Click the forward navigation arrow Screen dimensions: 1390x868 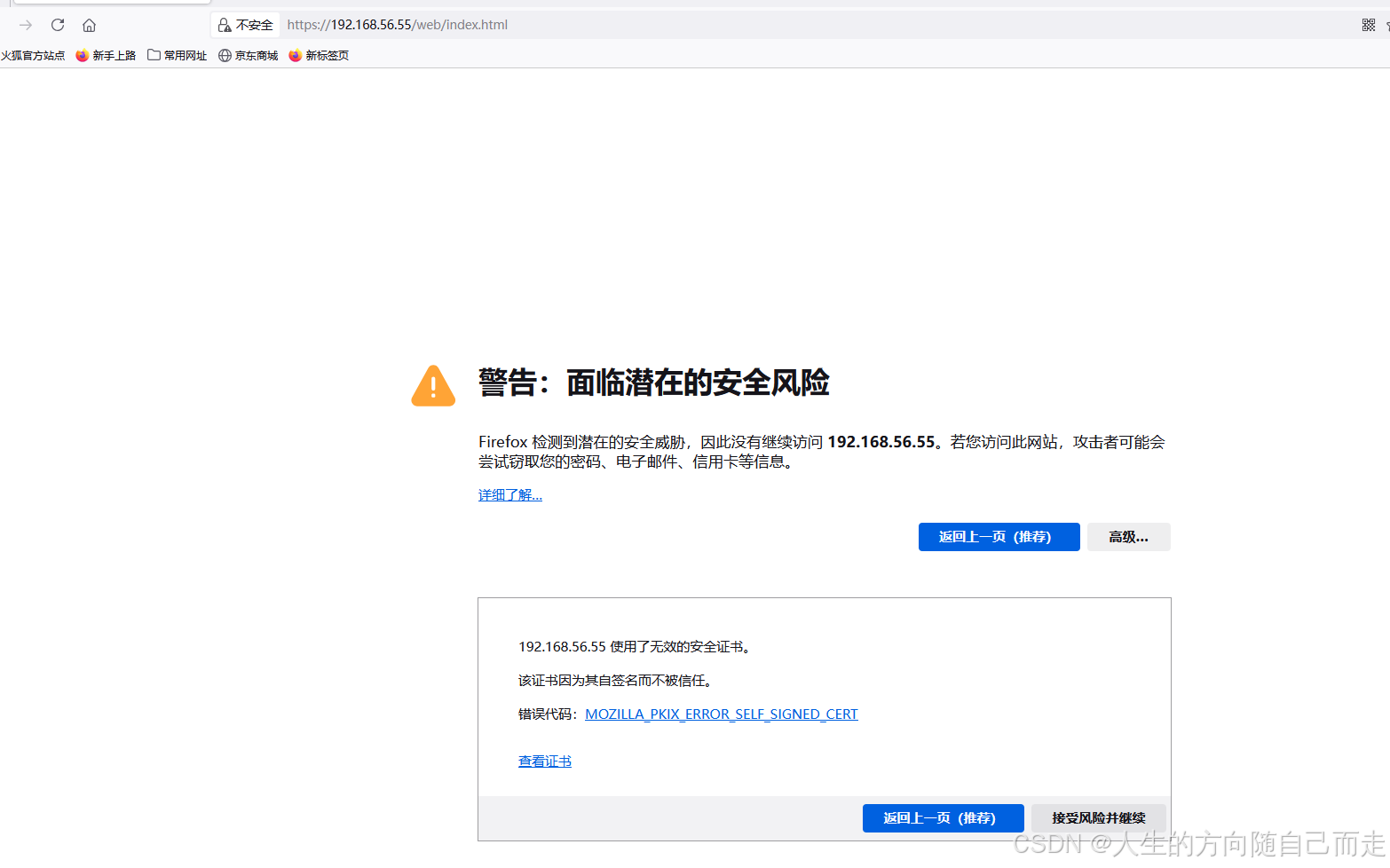pos(26,25)
